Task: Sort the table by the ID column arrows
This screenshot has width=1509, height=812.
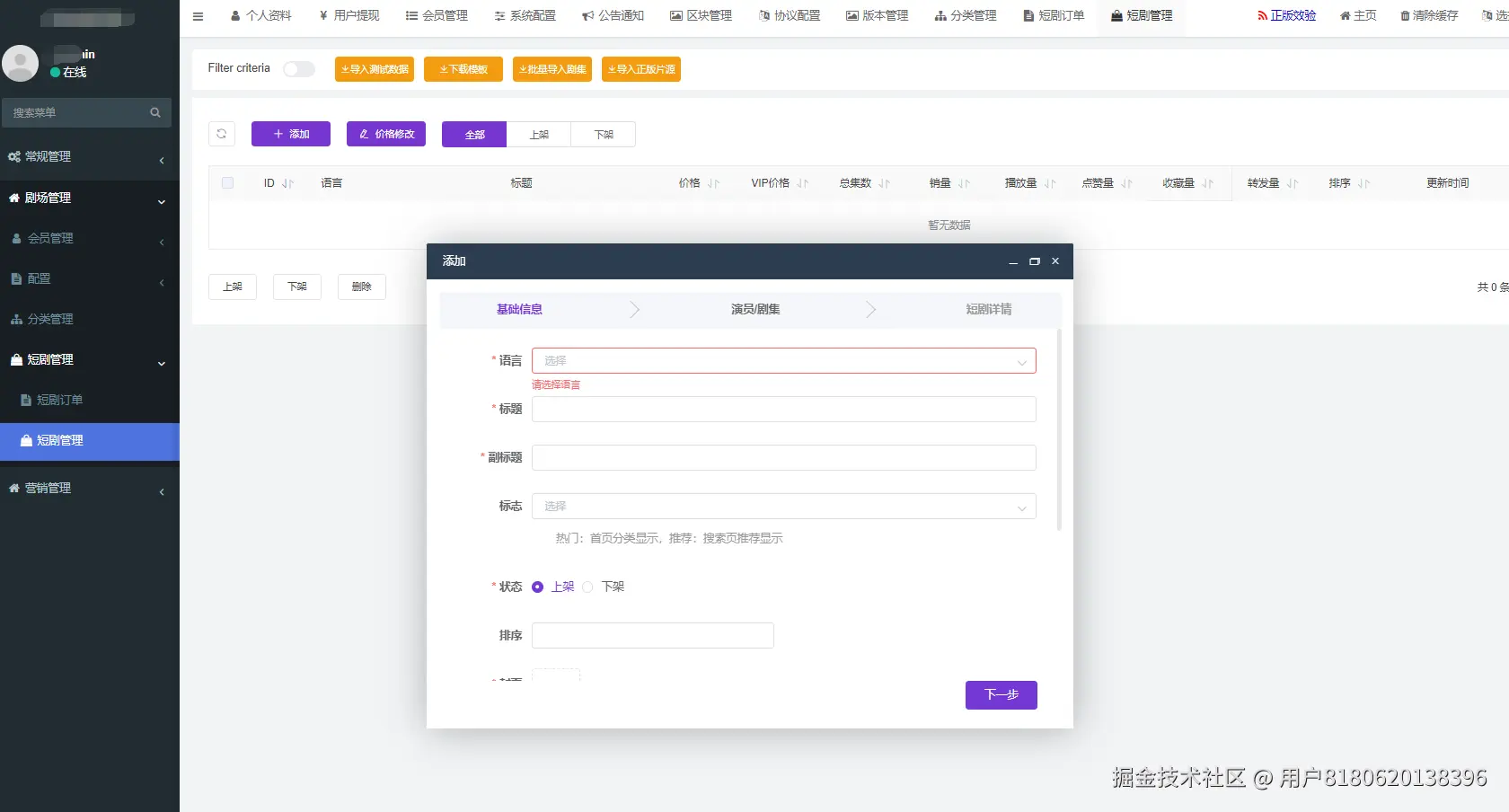Action: [287, 183]
